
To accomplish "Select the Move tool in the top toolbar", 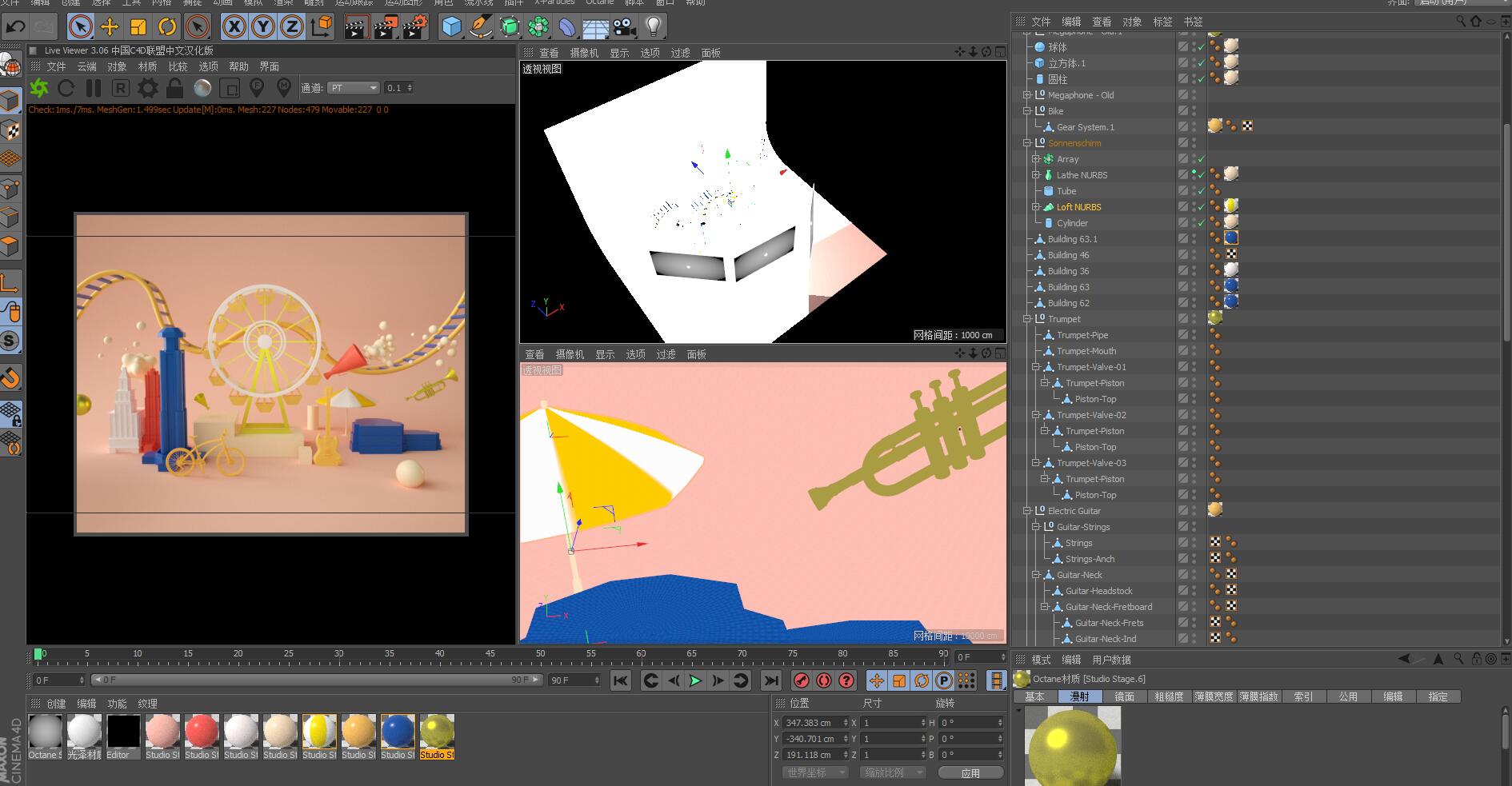I will pyautogui.click(x=109, y=27).
